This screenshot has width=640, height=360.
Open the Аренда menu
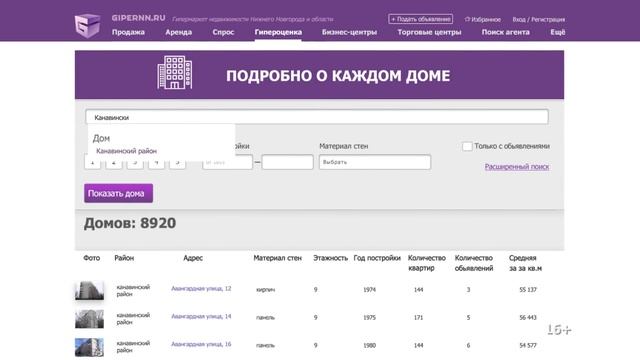click(x=178, y=32)
